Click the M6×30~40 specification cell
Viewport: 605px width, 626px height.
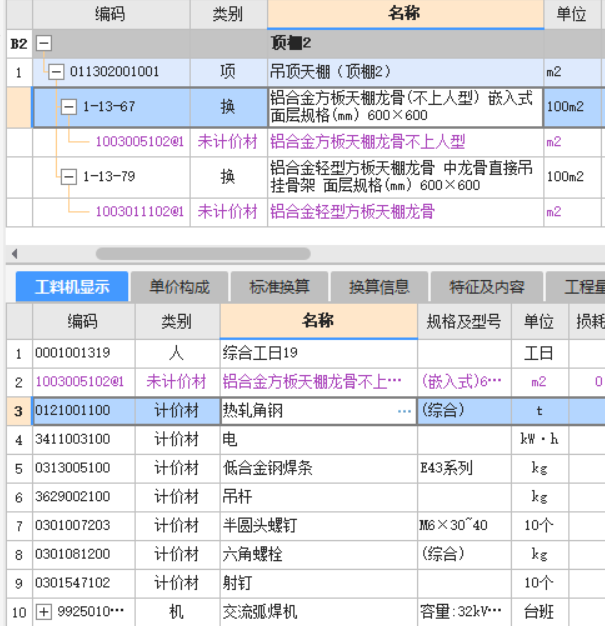click(464, 526)
